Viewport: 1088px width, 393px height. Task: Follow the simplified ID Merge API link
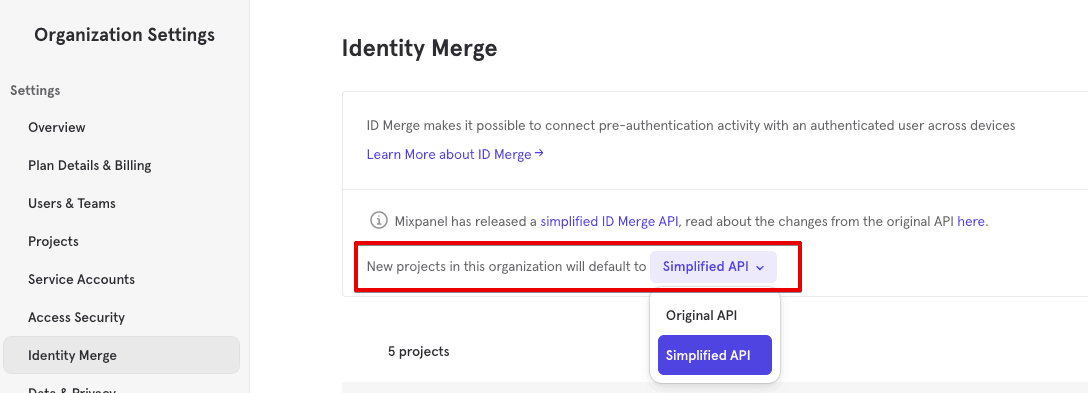point(609,221)
